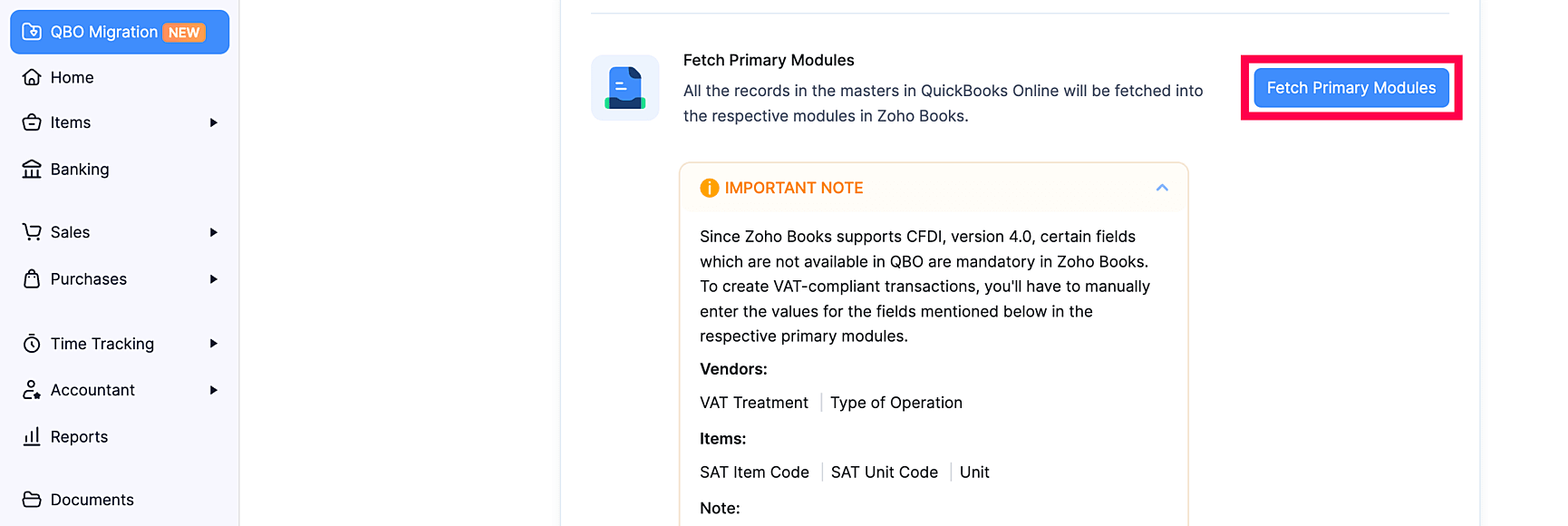Expand the Sales submenu arrow
Viewport: 1568px width, 526px height.
[216, 231]
